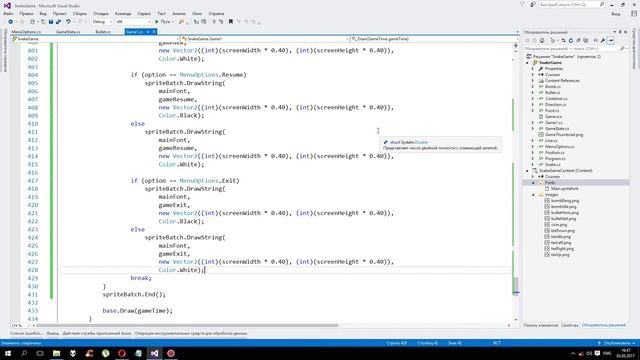Select Bullet.cs in Solution Explorer
The height and width of the screenshot is (360, 640).
click(553, 93)
